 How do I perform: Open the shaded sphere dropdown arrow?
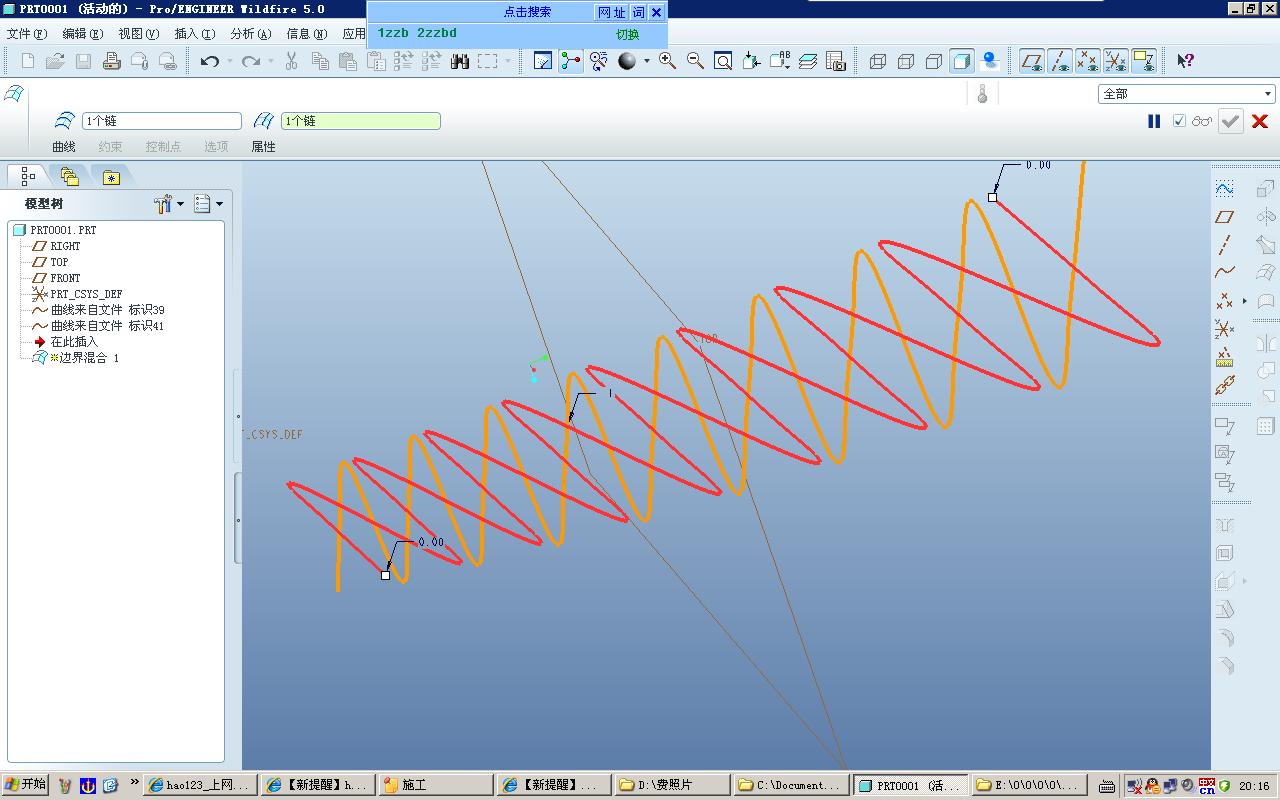[646, 61]
